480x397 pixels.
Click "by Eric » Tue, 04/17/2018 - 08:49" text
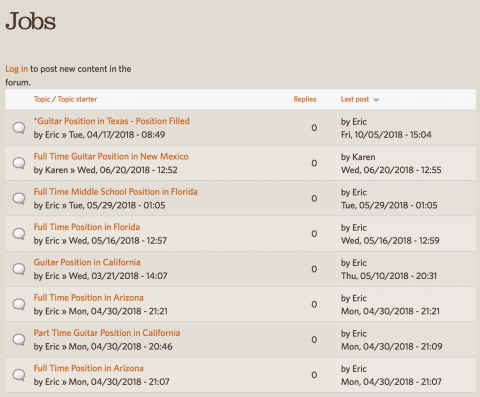click(99, 135)
